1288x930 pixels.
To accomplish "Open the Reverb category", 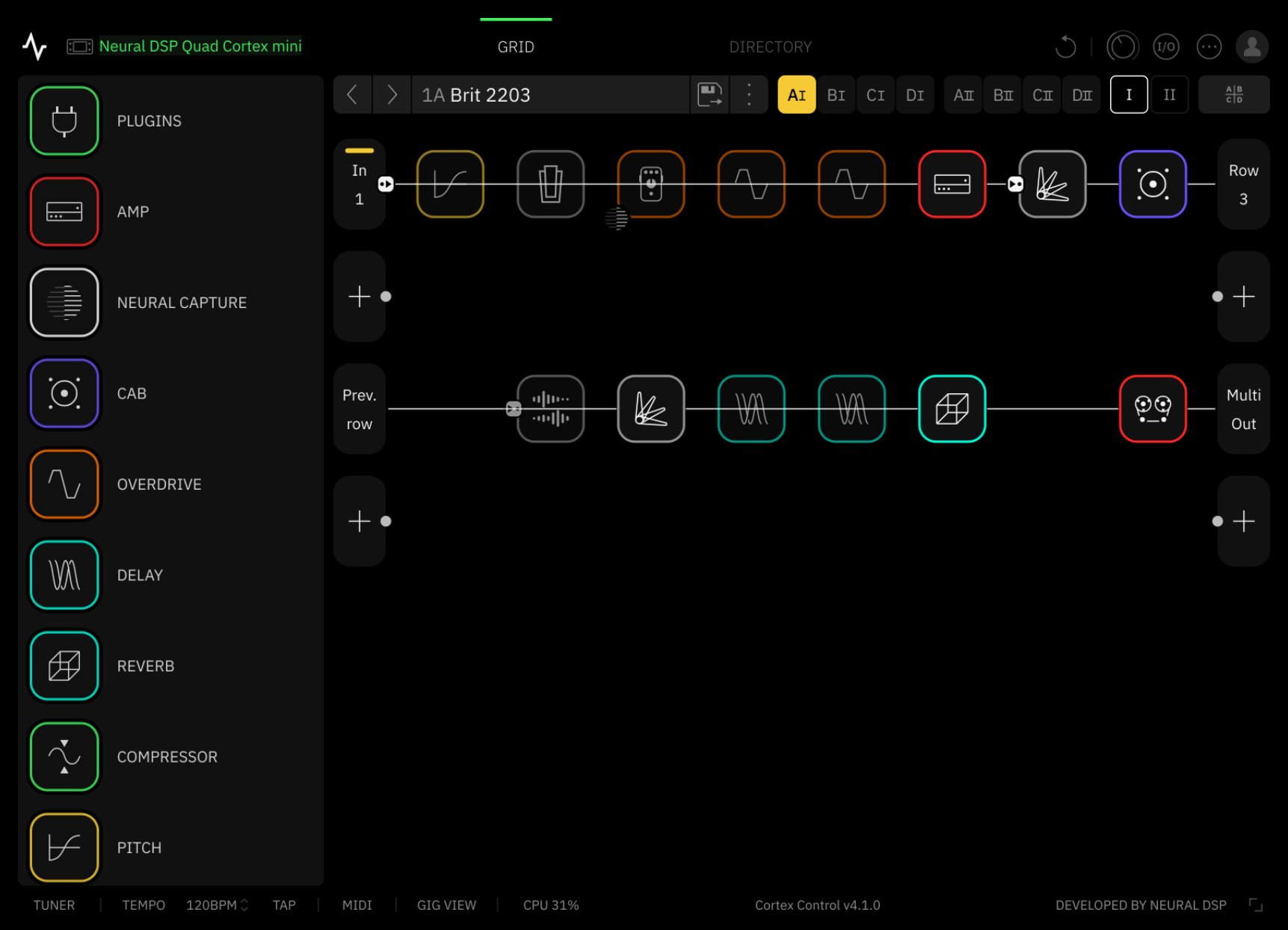I will 64,665.
